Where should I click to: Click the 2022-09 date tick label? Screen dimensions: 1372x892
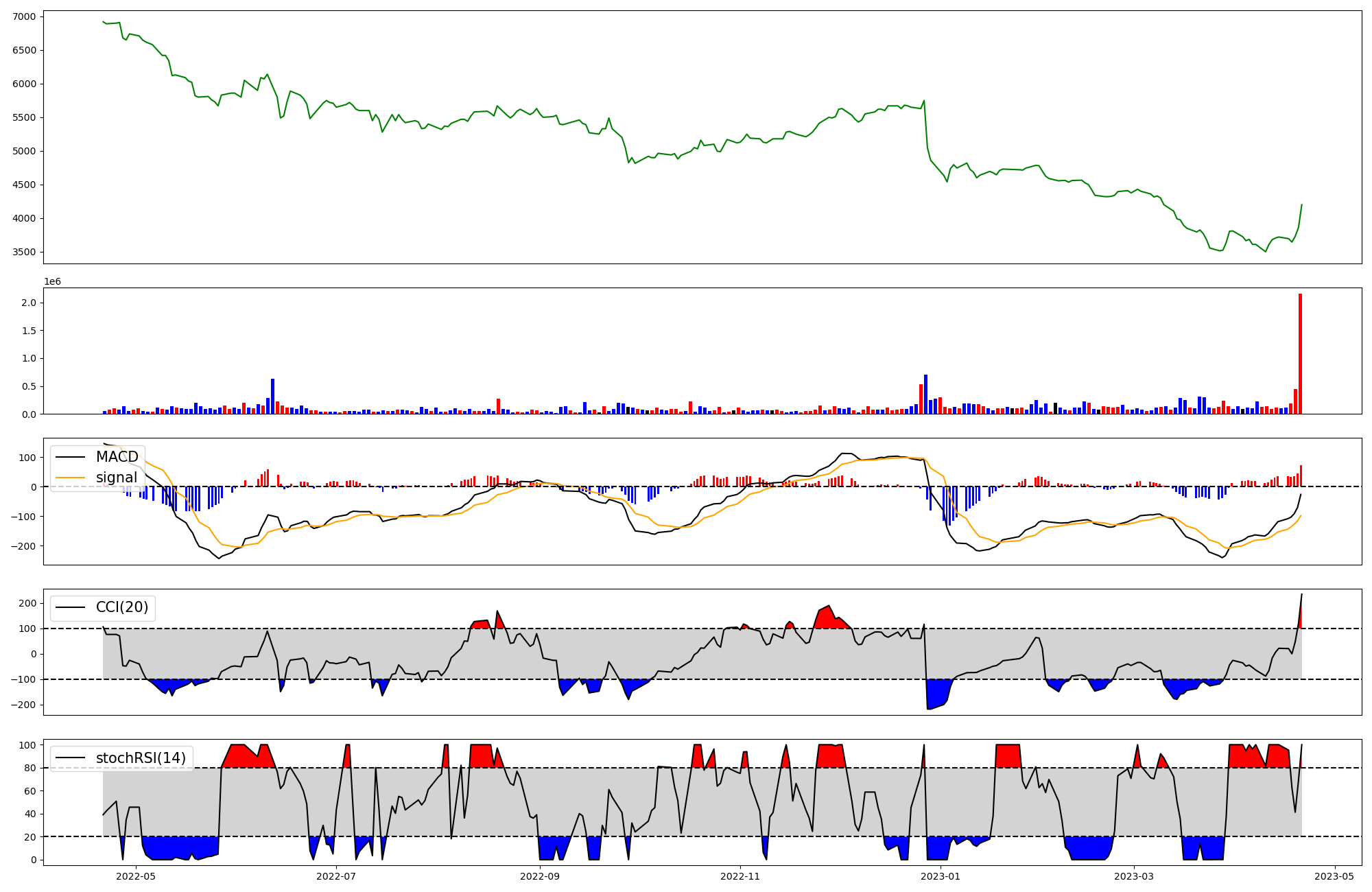point(540,876)
